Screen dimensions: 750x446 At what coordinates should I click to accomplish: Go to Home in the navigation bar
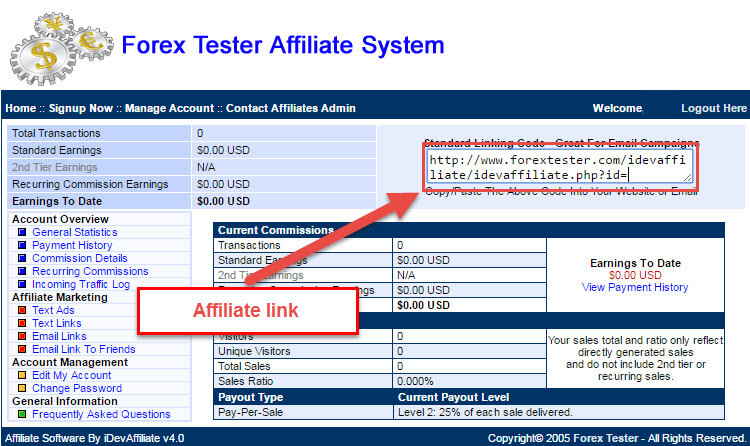click(x=21, y=108)
